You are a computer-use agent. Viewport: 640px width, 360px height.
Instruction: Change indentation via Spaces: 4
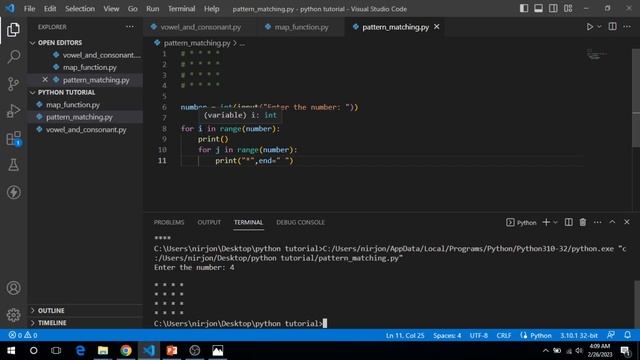(x=447, y=336)
